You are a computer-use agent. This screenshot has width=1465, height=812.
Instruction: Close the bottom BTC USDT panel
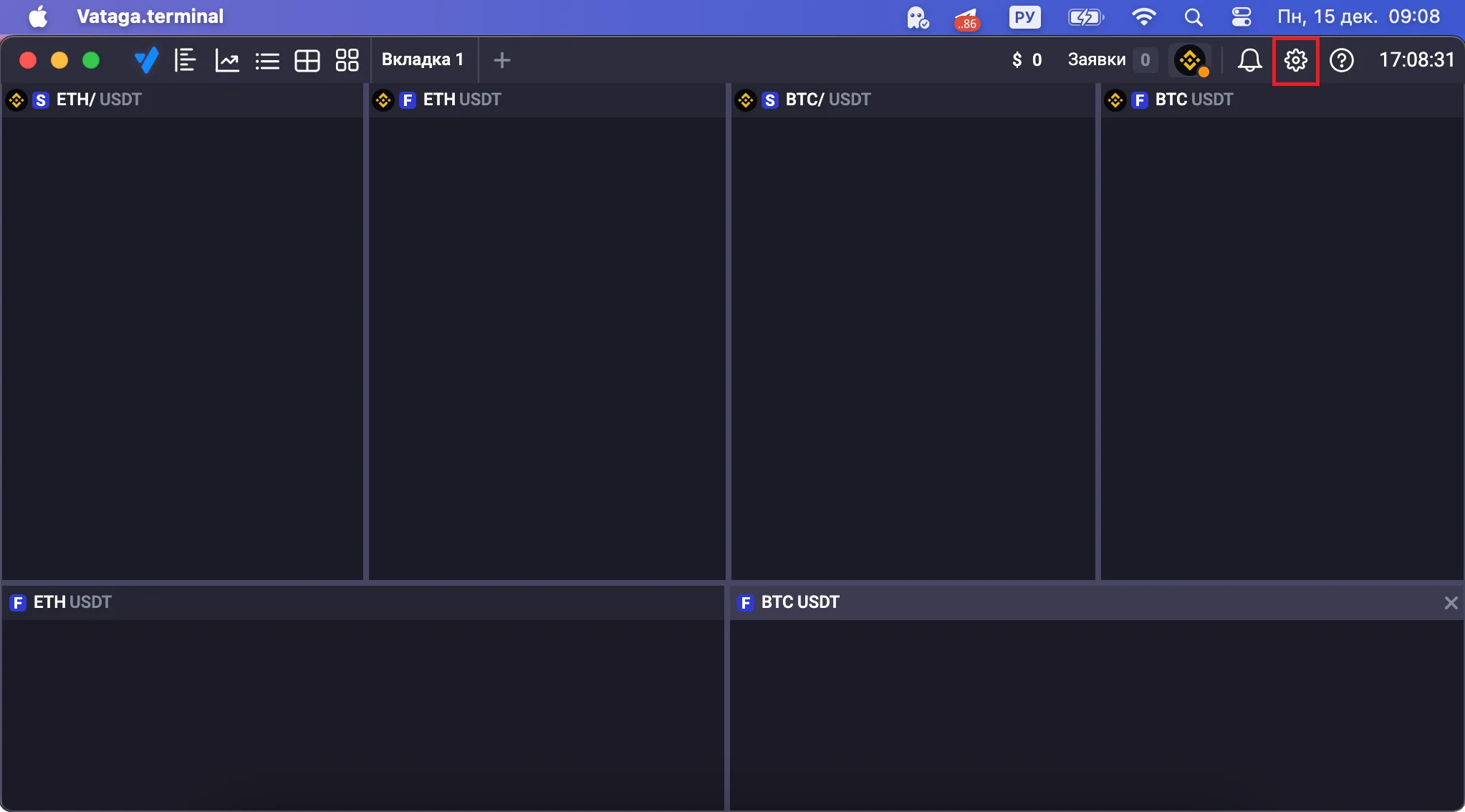(1451, 603)
